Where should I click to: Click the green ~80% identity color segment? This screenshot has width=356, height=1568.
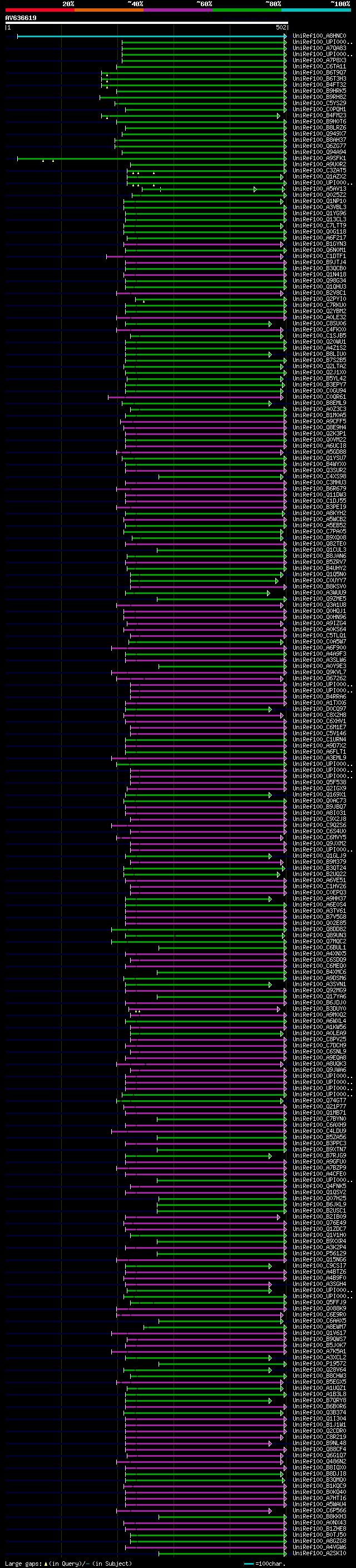pos(247,10)
